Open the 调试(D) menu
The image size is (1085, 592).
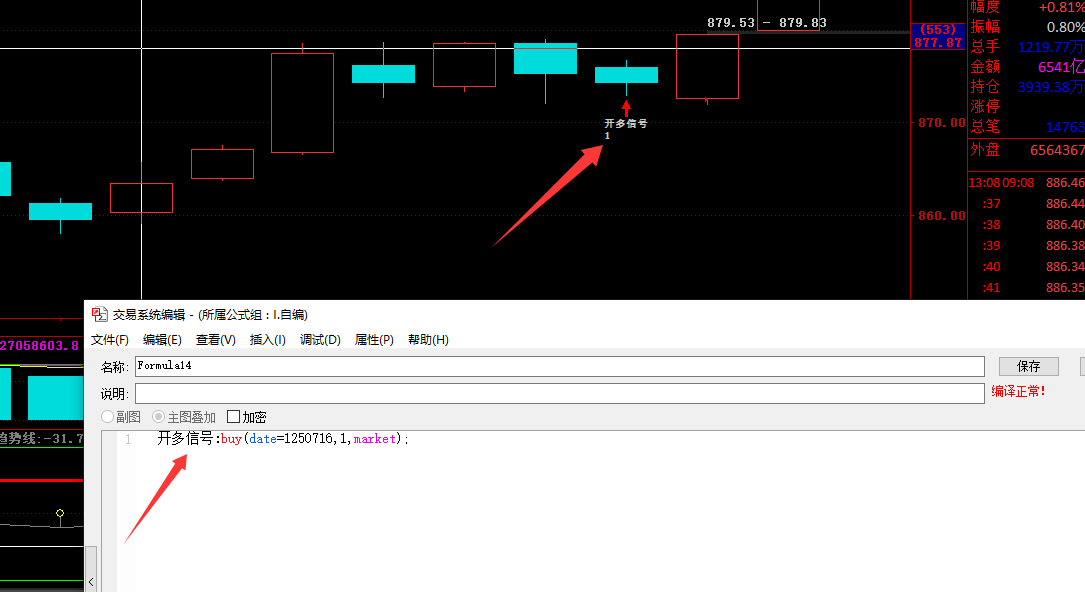coord(320,340)
